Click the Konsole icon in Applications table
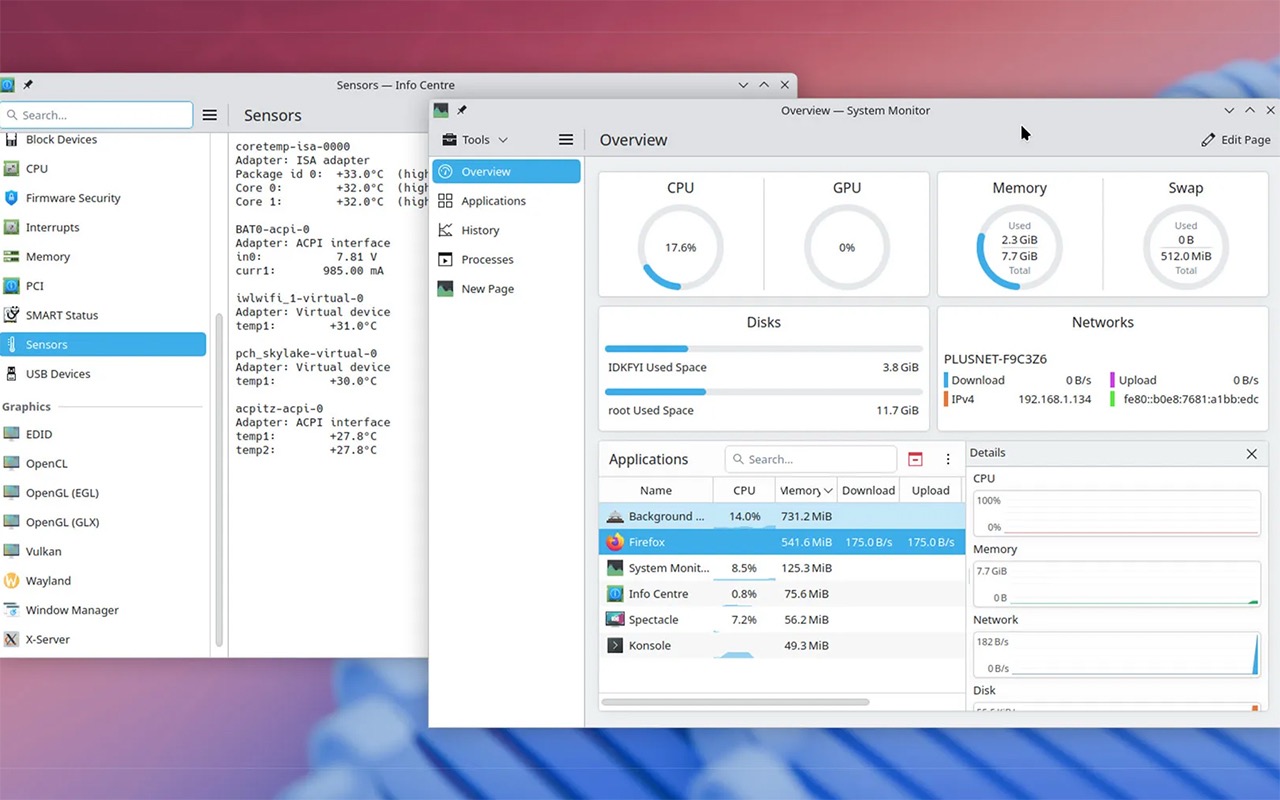The height and width of the screenshot is (800, 1280). [615, 646]
